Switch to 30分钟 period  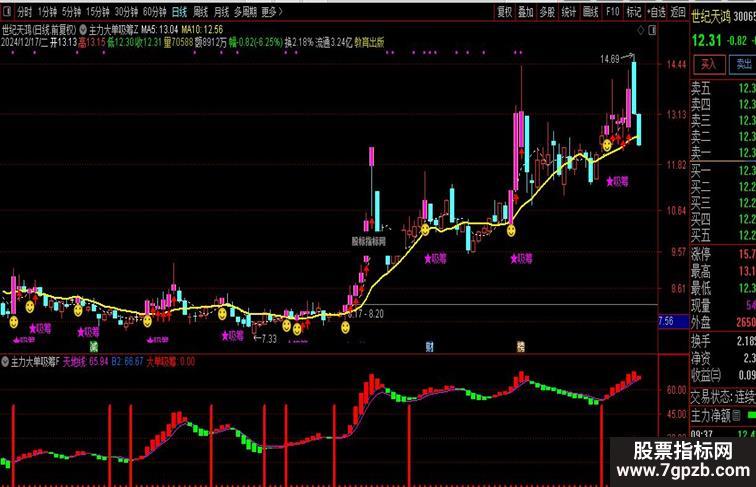click(126, 12)
